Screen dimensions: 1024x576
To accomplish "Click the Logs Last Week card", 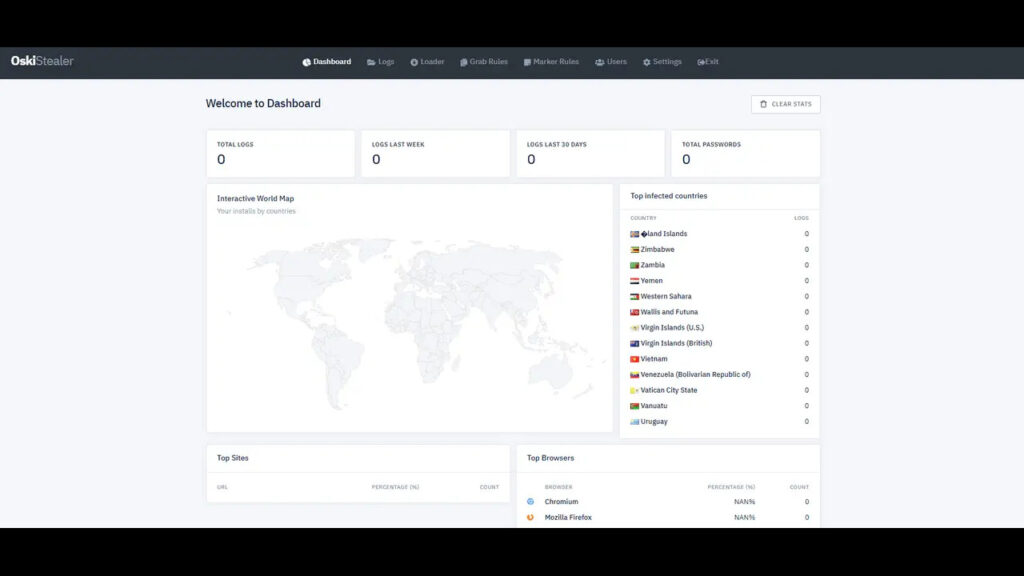I will 436,153.
